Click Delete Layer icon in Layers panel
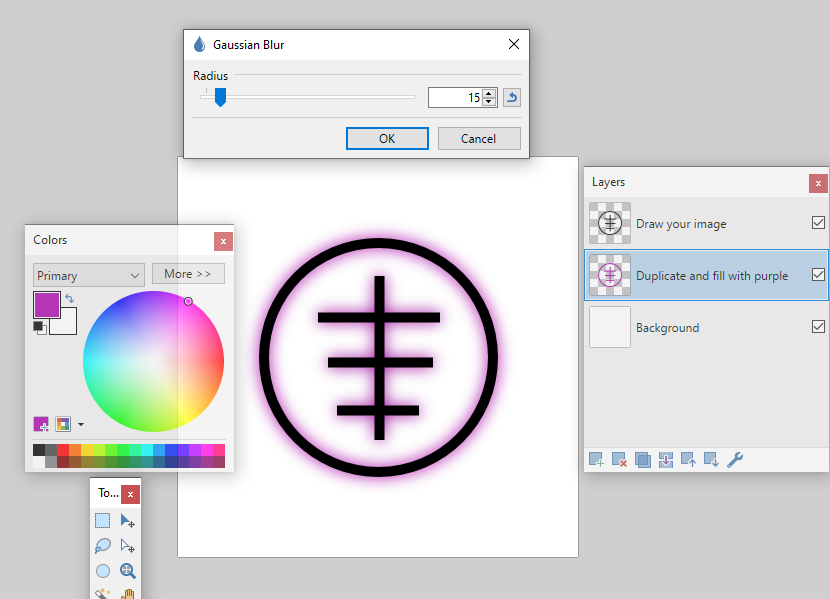This screenshot has width=830, height=599. pos(619,460)
